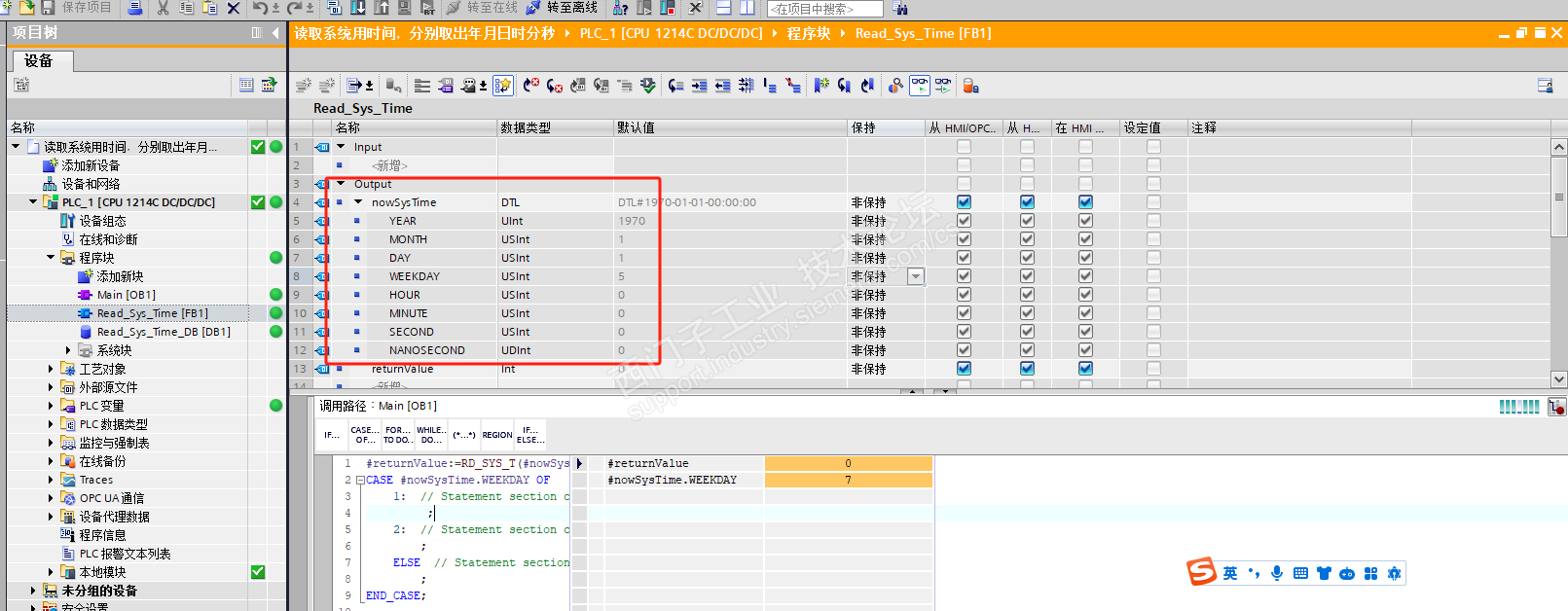Toggle setpoint checkbox for nowSysTime row

coord(1153,202)
